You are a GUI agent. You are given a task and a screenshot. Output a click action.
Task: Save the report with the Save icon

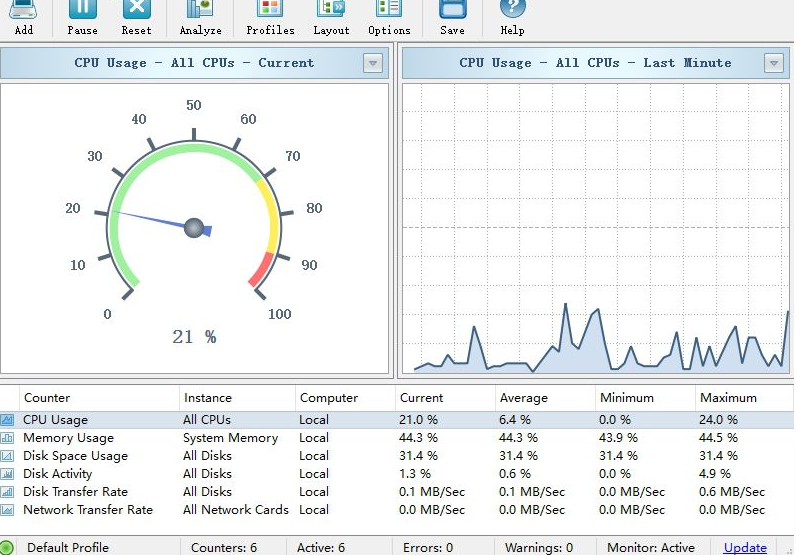click(x=452, y=15)
